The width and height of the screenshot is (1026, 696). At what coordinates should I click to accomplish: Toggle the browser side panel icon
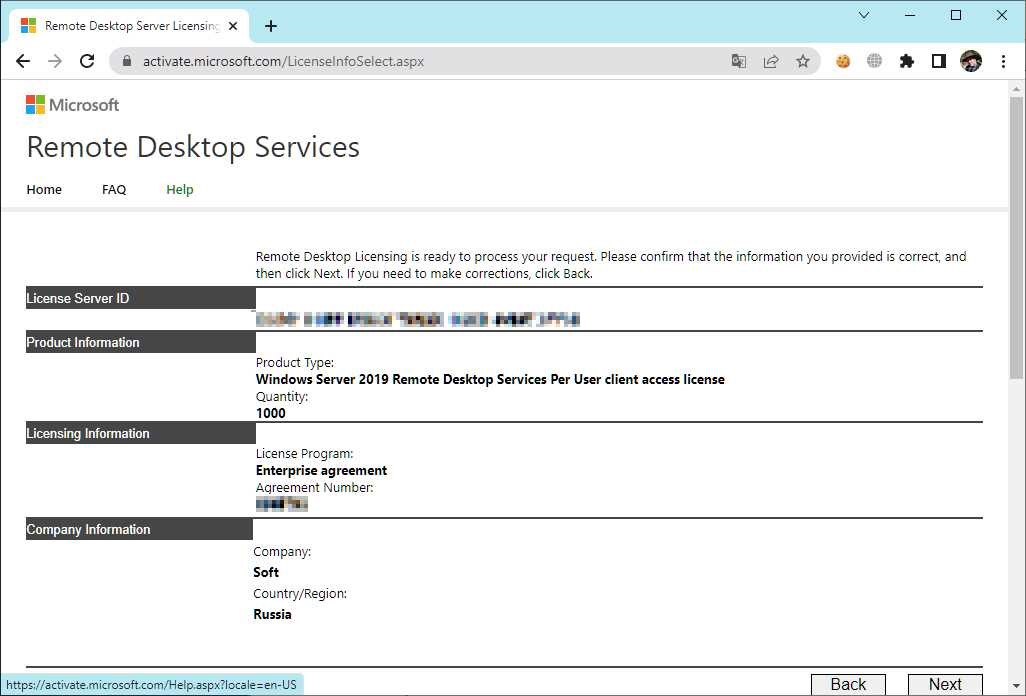(x=938, y=61)
